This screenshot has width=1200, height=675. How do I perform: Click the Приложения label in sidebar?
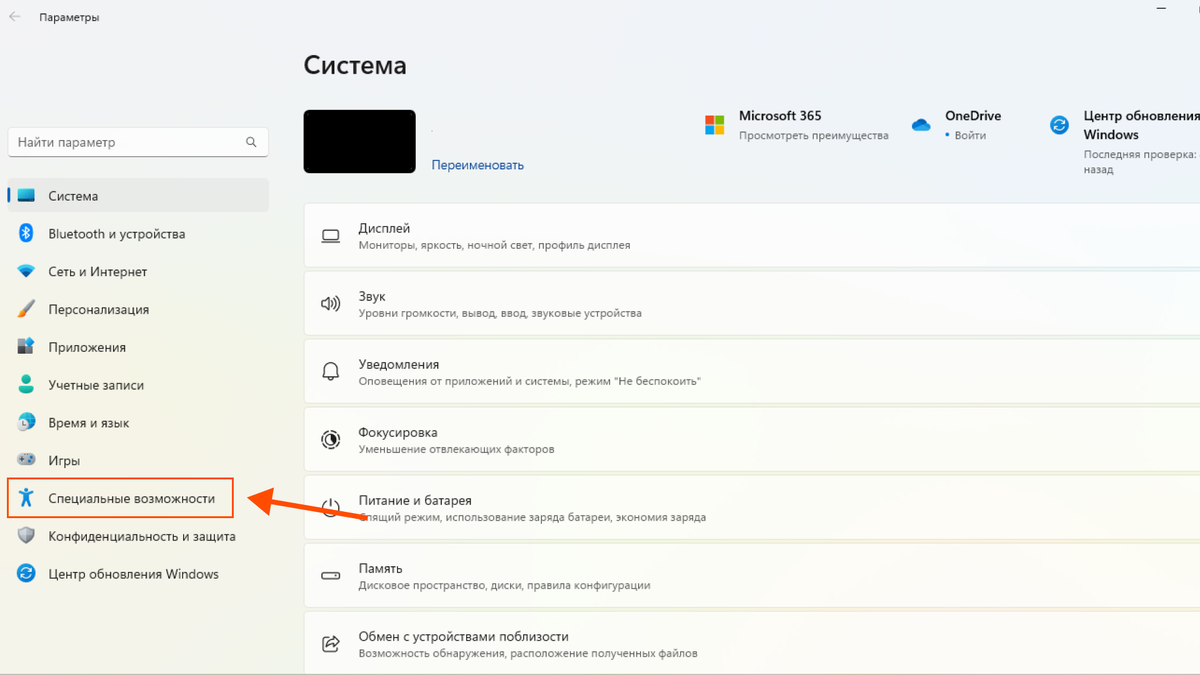pos(87,347)
